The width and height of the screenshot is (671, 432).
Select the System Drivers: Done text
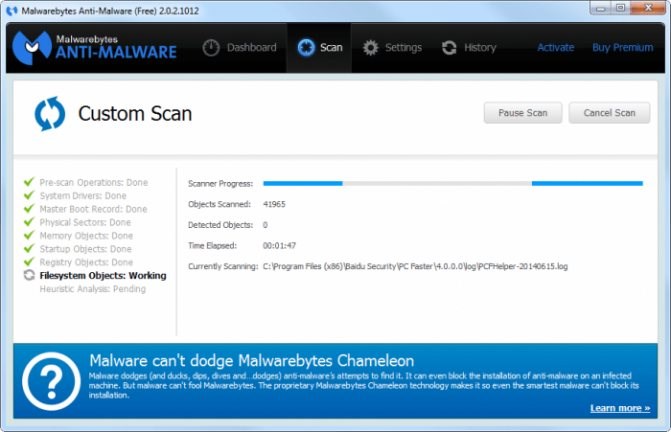click(83, 196)
